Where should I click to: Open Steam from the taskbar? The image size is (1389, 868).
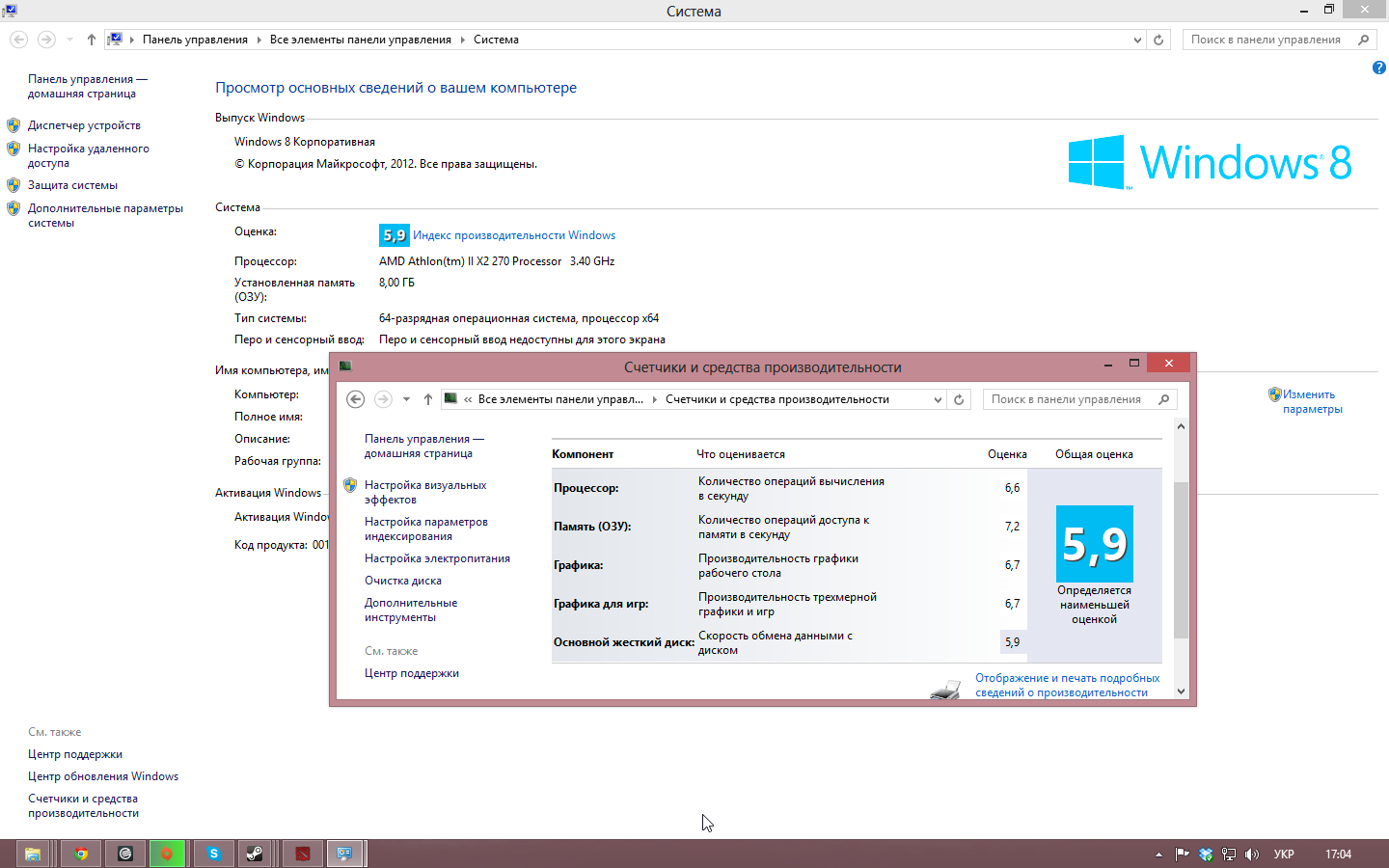point(255,854)
